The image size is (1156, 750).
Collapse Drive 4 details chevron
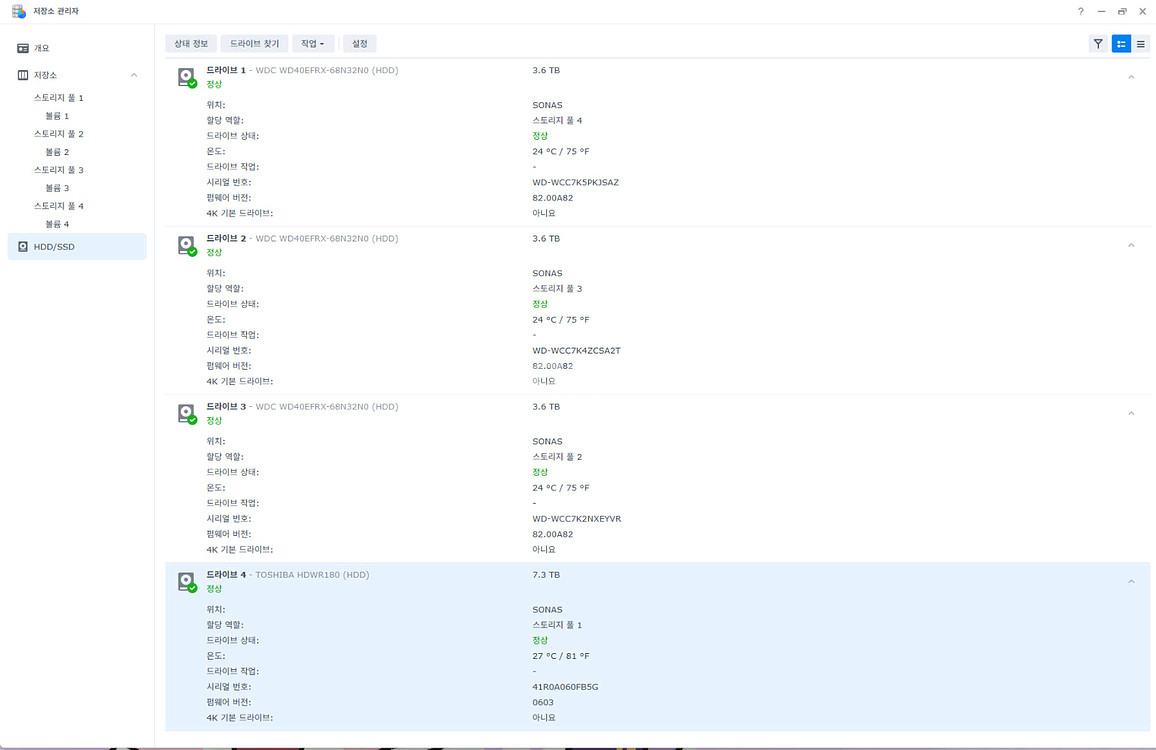pyautogui.click(x=1131, y=581)
